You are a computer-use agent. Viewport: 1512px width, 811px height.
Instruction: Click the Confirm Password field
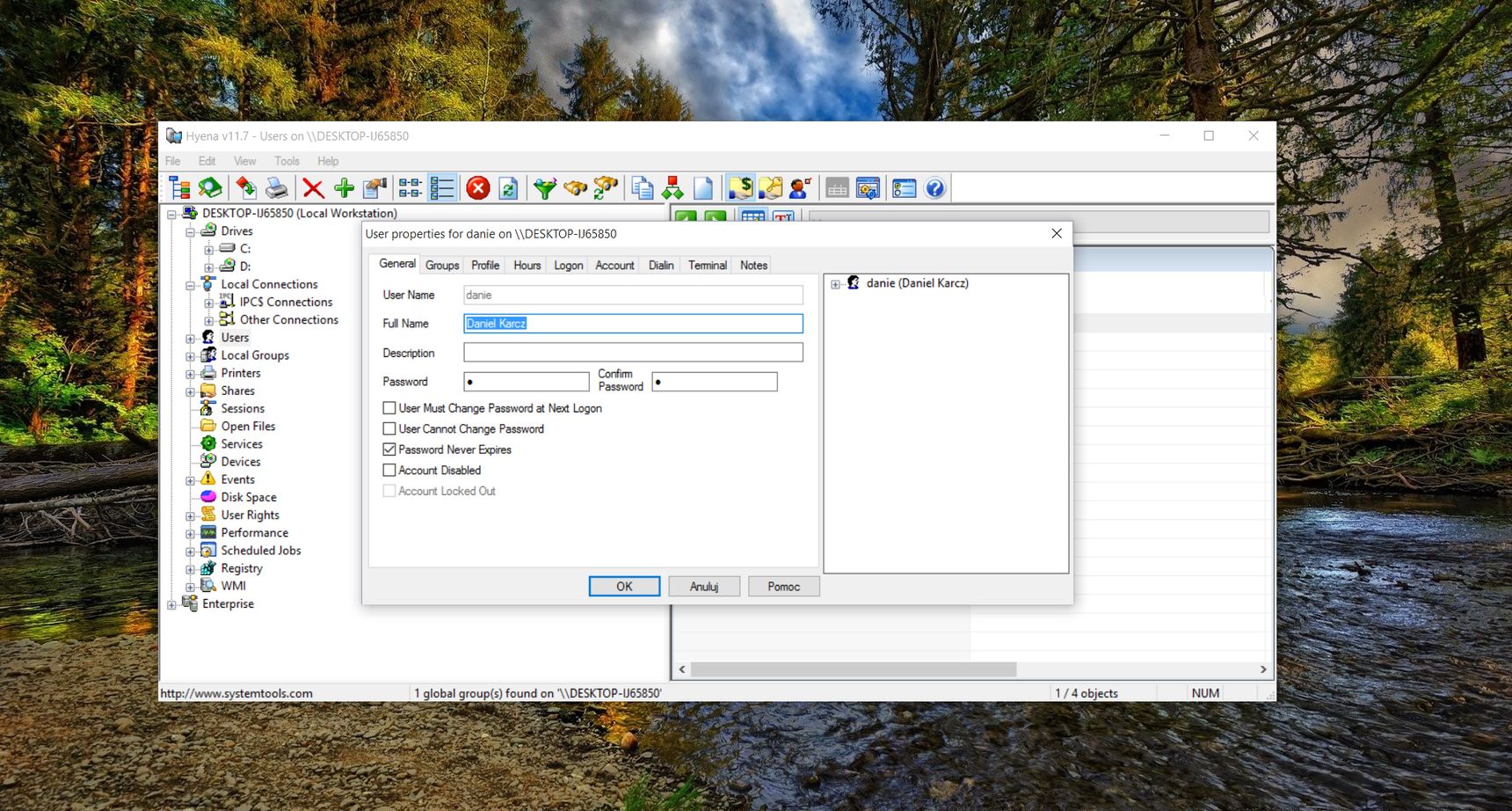pos(715,382)
